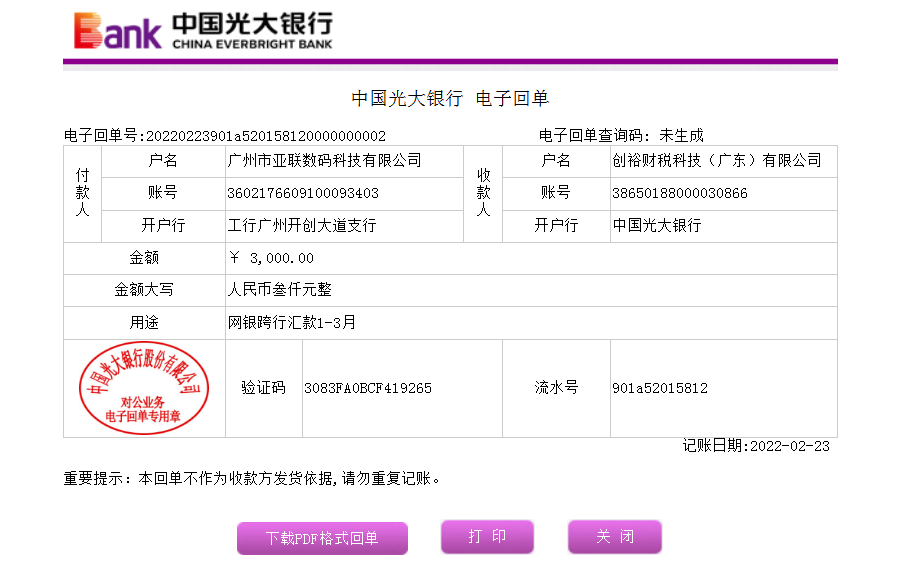Viewport: 899px width, 568px height.
Task: Select serial number 901a52015812
Action: pos(660,389)
